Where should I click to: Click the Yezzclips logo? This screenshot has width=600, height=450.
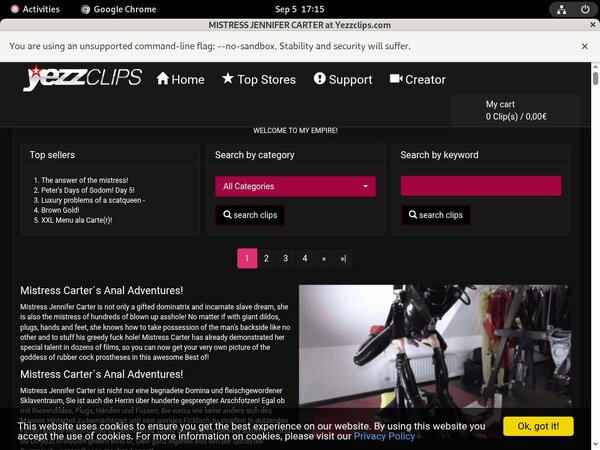82,79
